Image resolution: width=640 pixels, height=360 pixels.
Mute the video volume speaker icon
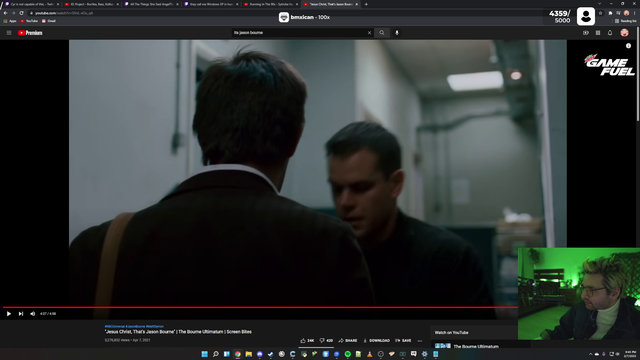(x=33, y=313)
